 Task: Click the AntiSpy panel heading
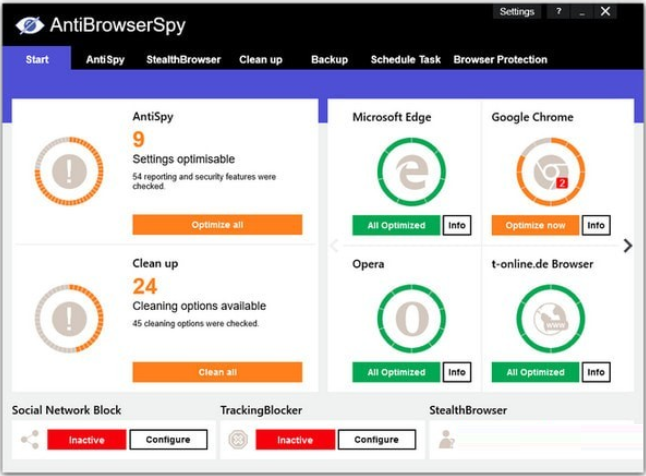[153, 117]
